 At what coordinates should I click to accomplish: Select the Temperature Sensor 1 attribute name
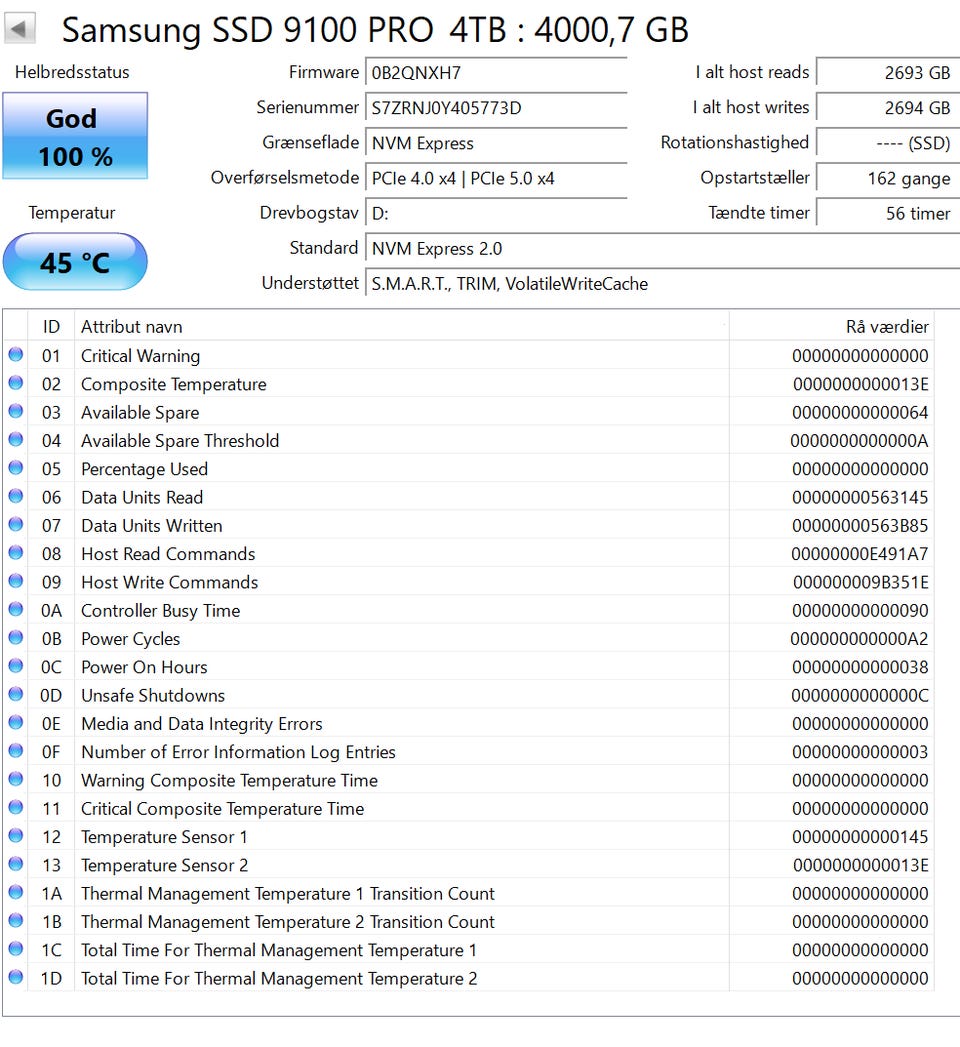pyautogui.click(x=164, y=837)
